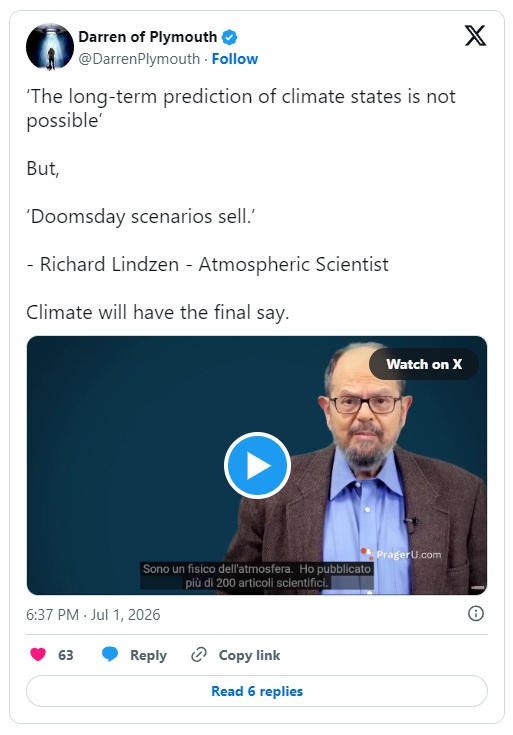This screenshot has width=513, height=735.
Task: Click the blue reply bubble icon
Action: point(110,654)
